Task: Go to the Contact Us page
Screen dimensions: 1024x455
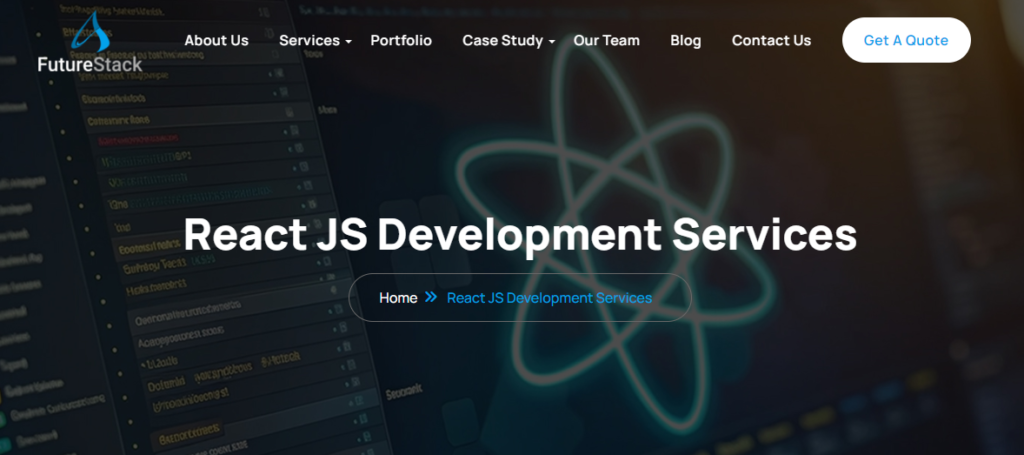Action: point(771,40)
